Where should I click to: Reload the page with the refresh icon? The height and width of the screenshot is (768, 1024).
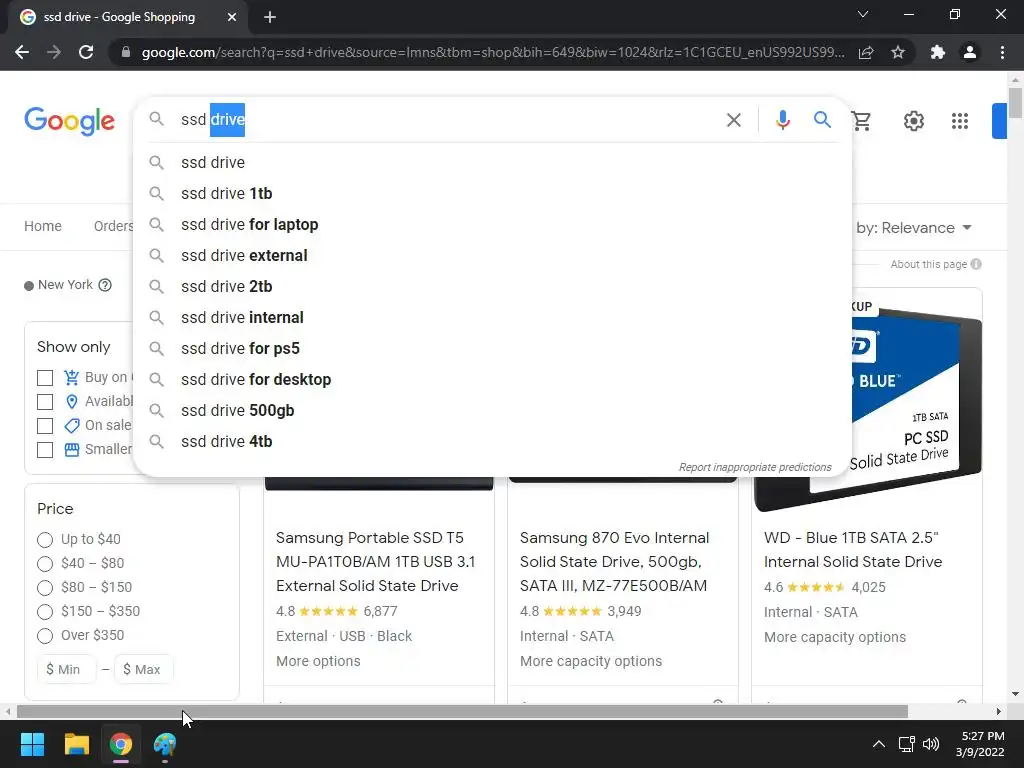pyautogui.click(x=86, y=52)
